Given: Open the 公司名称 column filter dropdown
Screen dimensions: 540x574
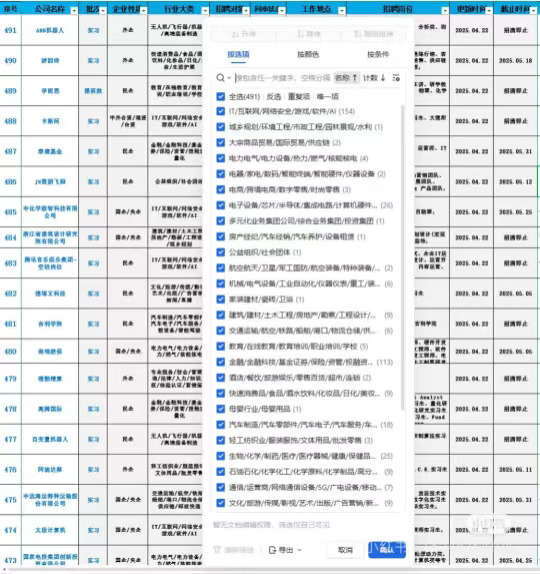Looking at the screenshot, I should pos(74,11).
